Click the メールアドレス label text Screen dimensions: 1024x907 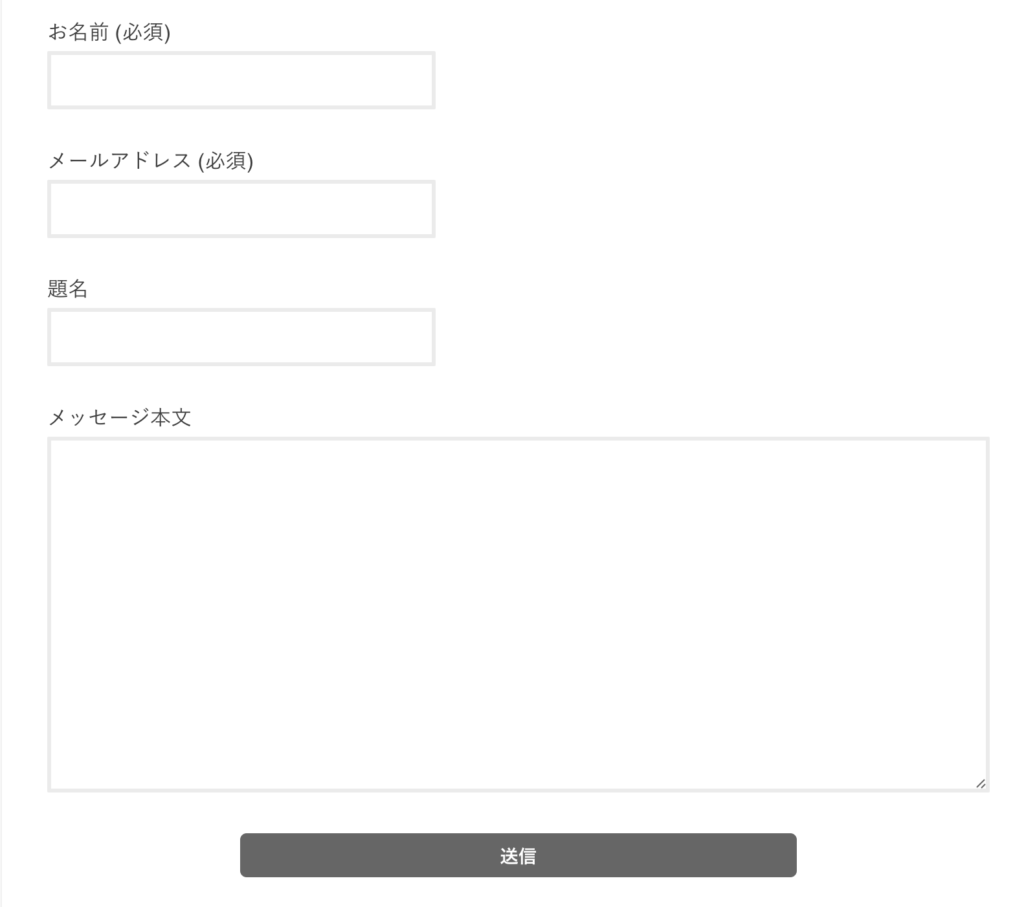(x=120, y=161)
